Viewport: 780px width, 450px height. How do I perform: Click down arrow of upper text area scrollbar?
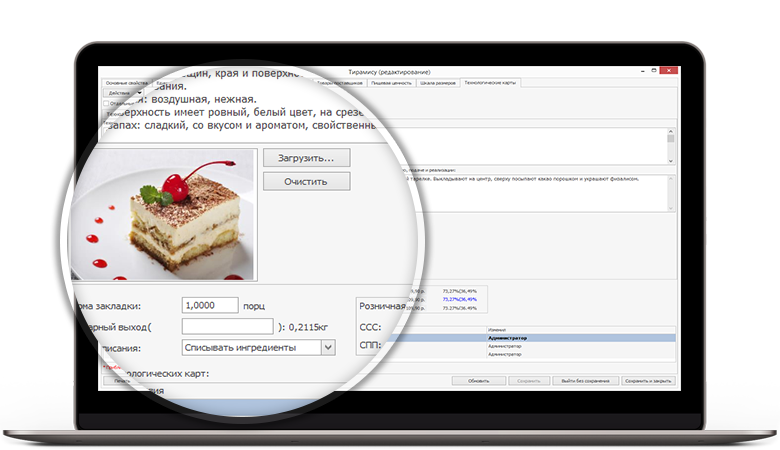[671, 161]
